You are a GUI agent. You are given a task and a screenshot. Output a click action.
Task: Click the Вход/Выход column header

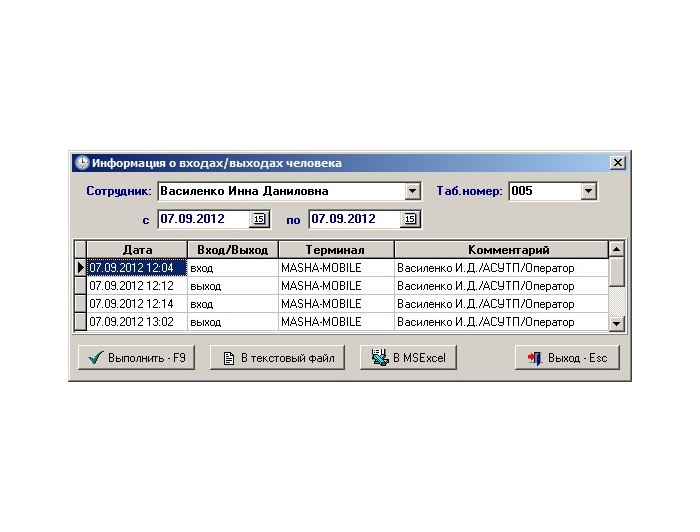pos(232,250)
